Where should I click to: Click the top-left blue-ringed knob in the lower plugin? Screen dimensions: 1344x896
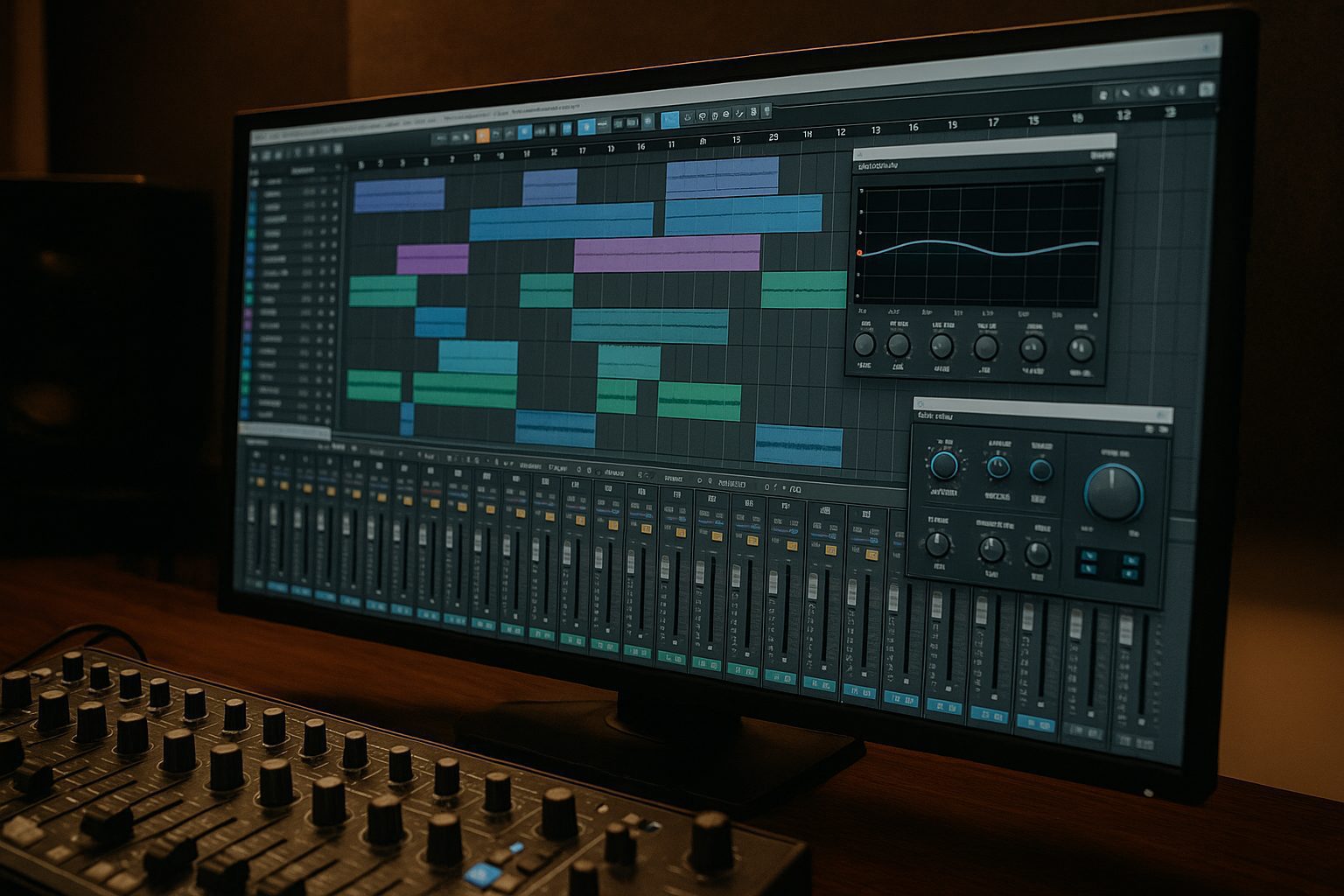(944, 465)
